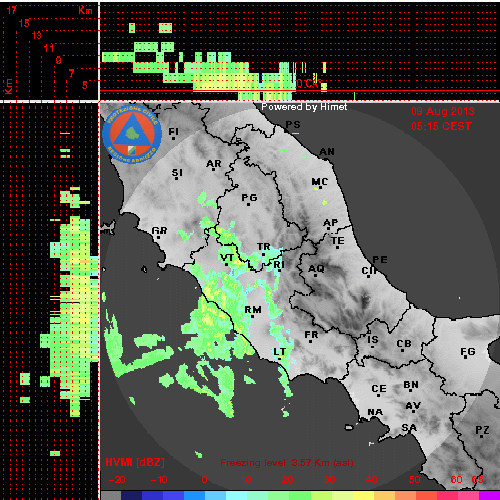Pick the pale cyan swatch below the 10 mark
The width and height of the screenshot is (500, 500).
[x=237, y=495]
